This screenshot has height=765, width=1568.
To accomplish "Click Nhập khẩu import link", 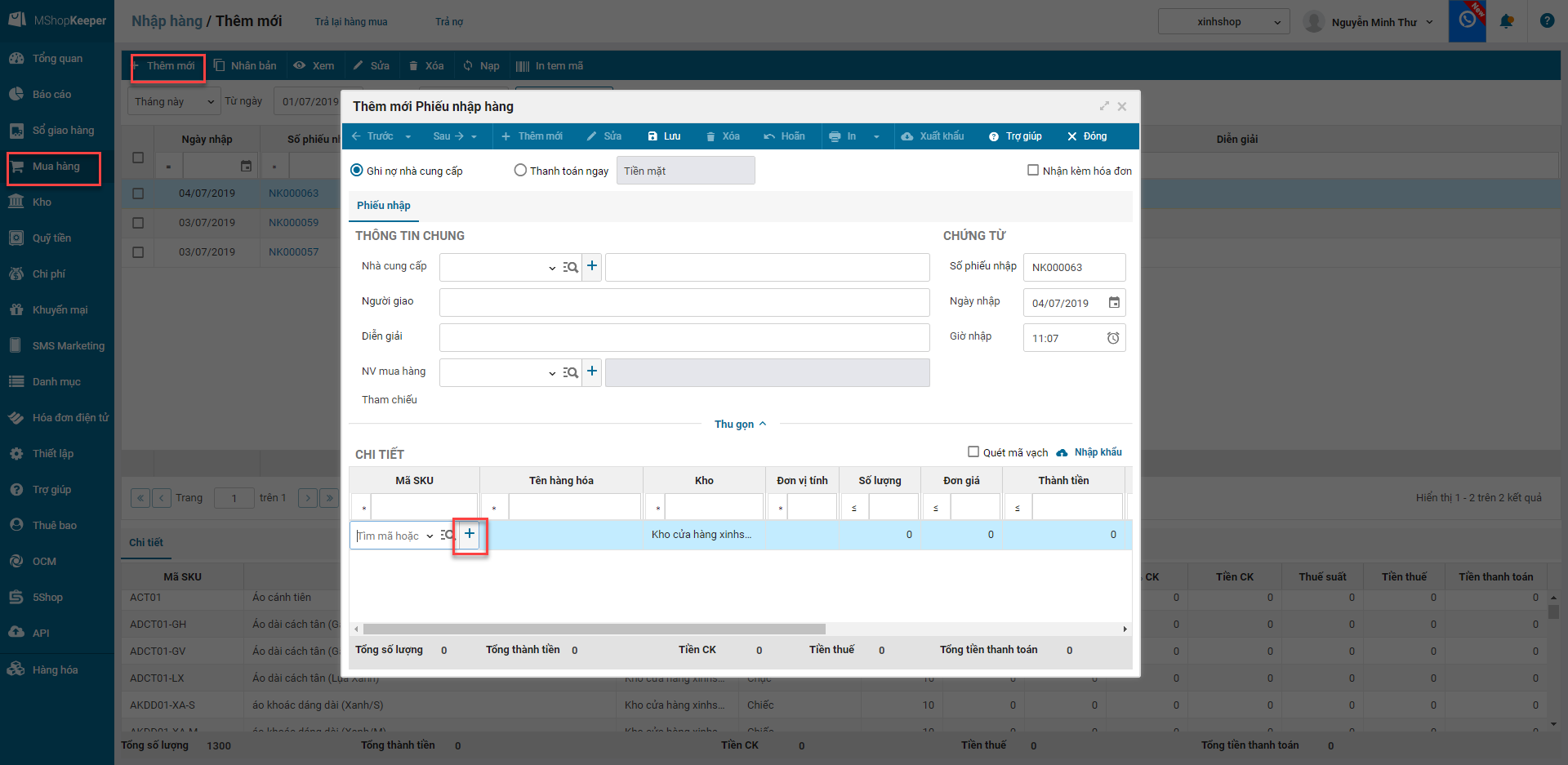I will [1089, 452].
